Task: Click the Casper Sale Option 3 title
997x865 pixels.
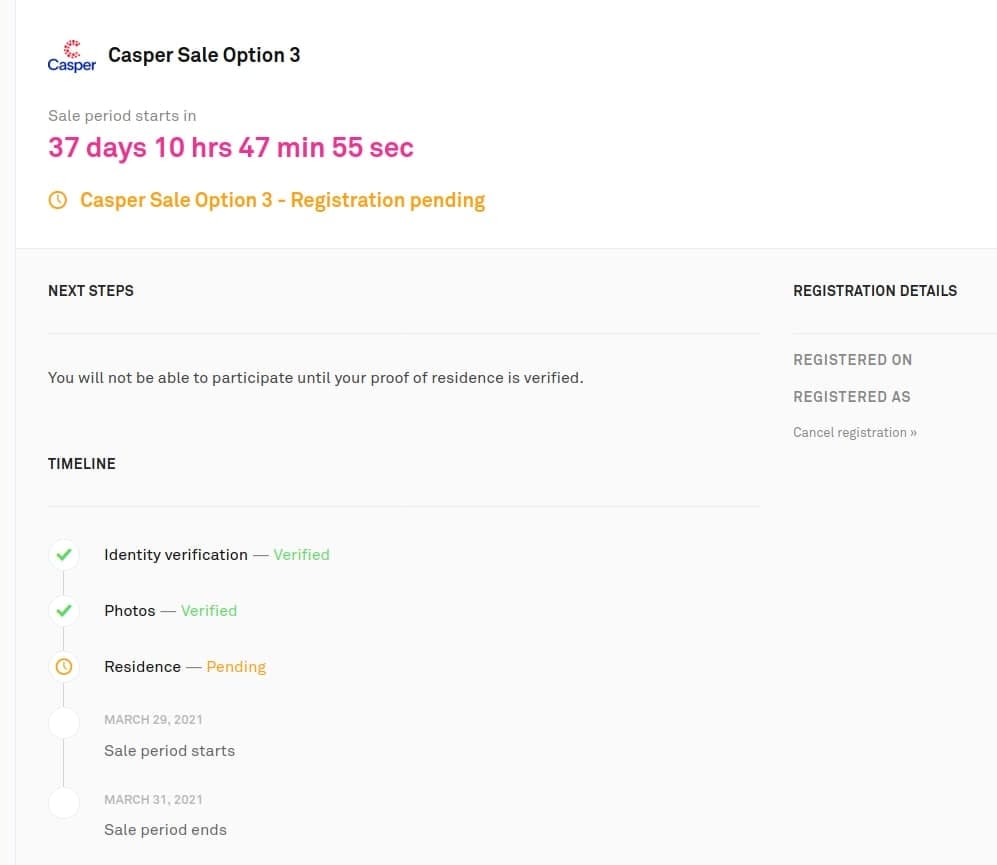Action: [x=204, y=55]
